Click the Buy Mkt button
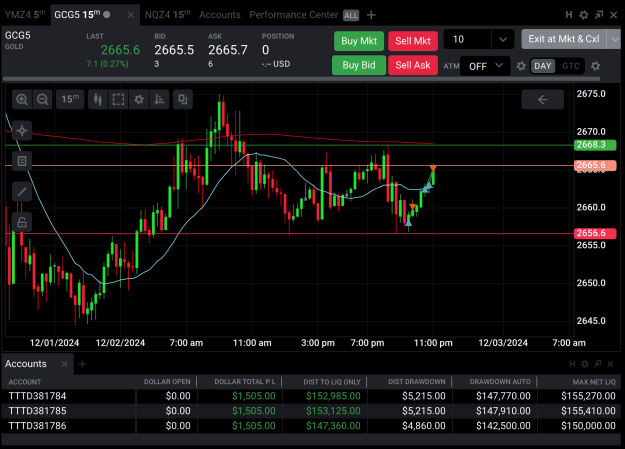This screenshot has height=449, width=625. click(x=359, y=41)
